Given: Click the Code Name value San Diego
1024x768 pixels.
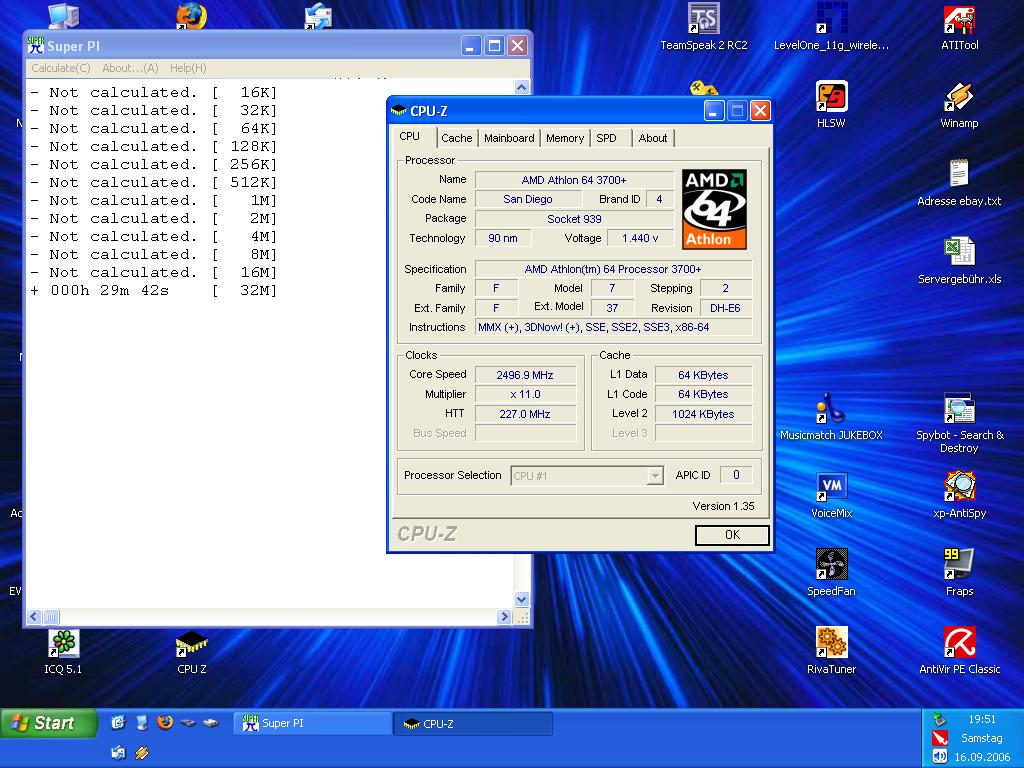Looking at the screenshot, I should [528, 199].
